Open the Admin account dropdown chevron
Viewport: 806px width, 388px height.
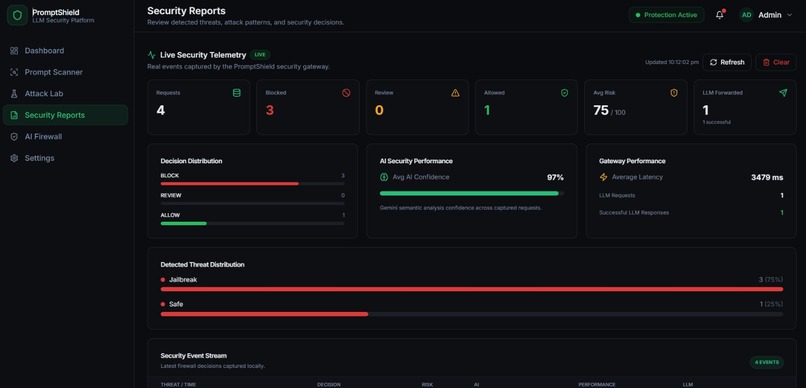[x=790, y=15]
